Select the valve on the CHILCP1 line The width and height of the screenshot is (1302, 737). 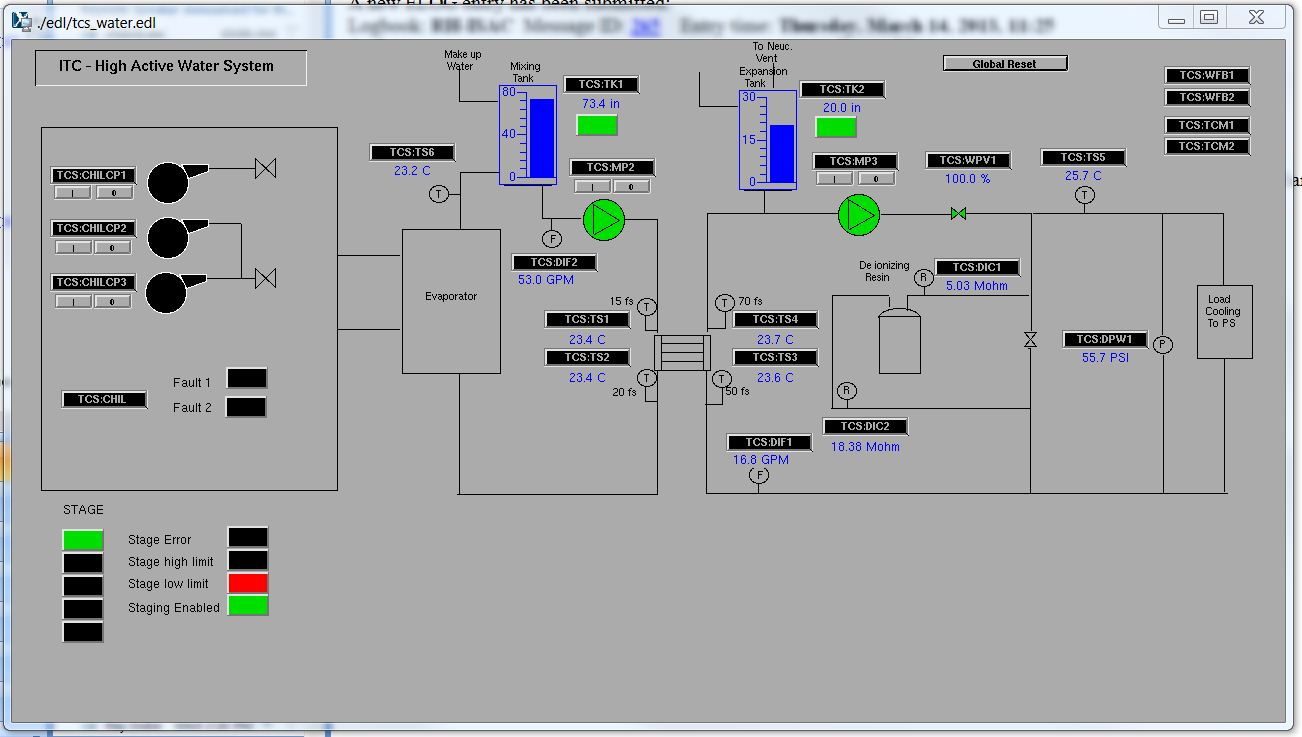coord(265,168)
